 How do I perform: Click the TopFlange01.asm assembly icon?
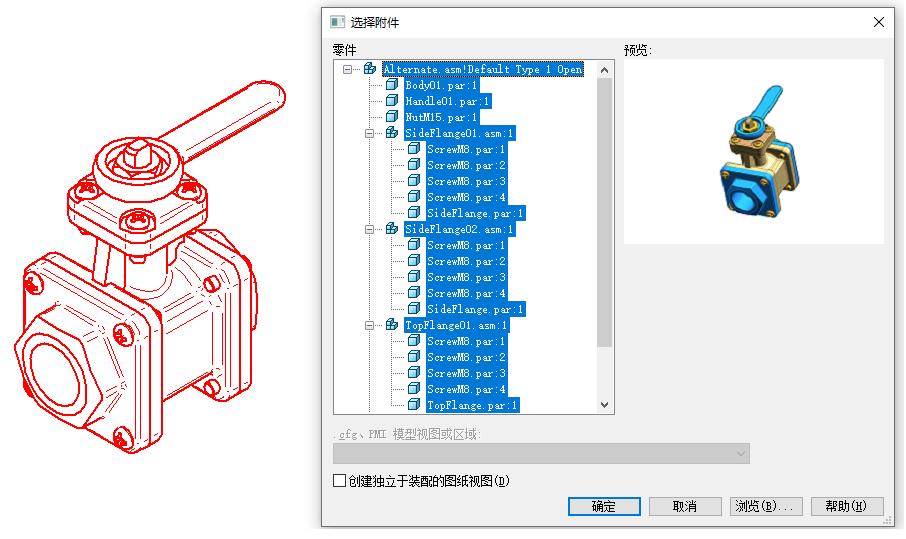[x=392, y=325]
